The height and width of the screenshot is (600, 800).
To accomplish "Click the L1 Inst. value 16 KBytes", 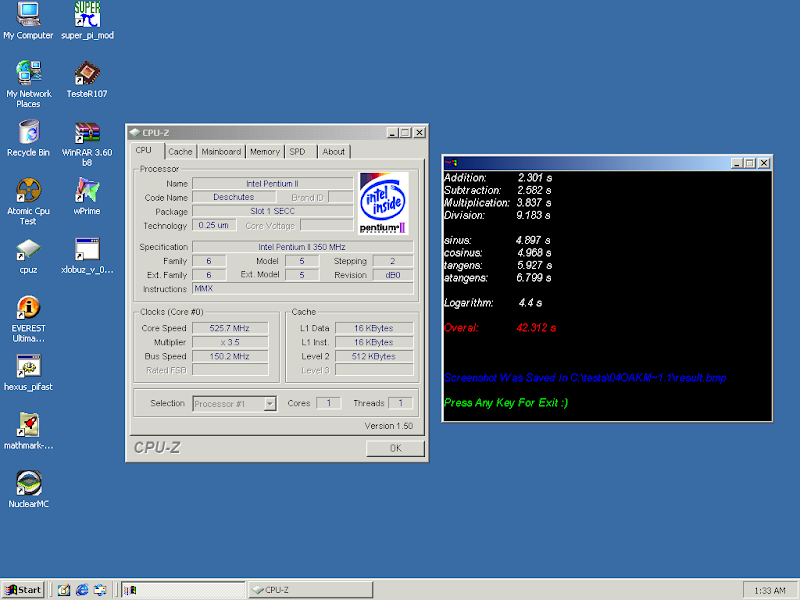I will click(x=373, y=342).
